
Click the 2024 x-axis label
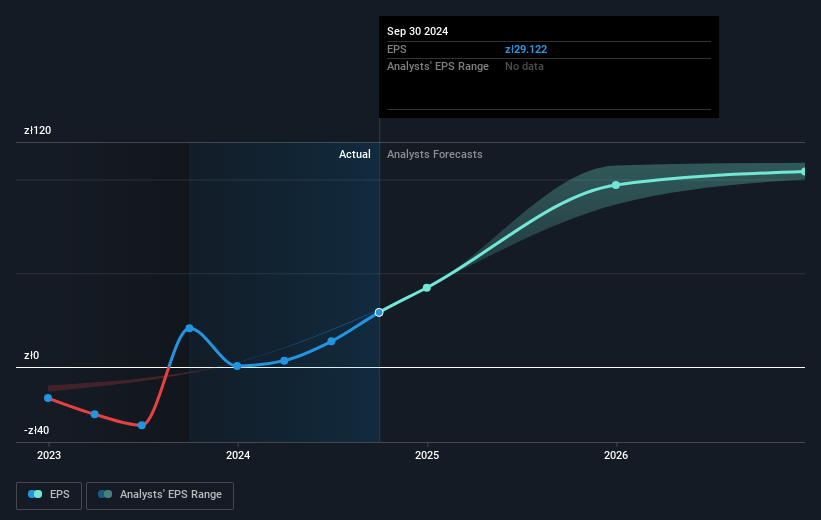238,456
